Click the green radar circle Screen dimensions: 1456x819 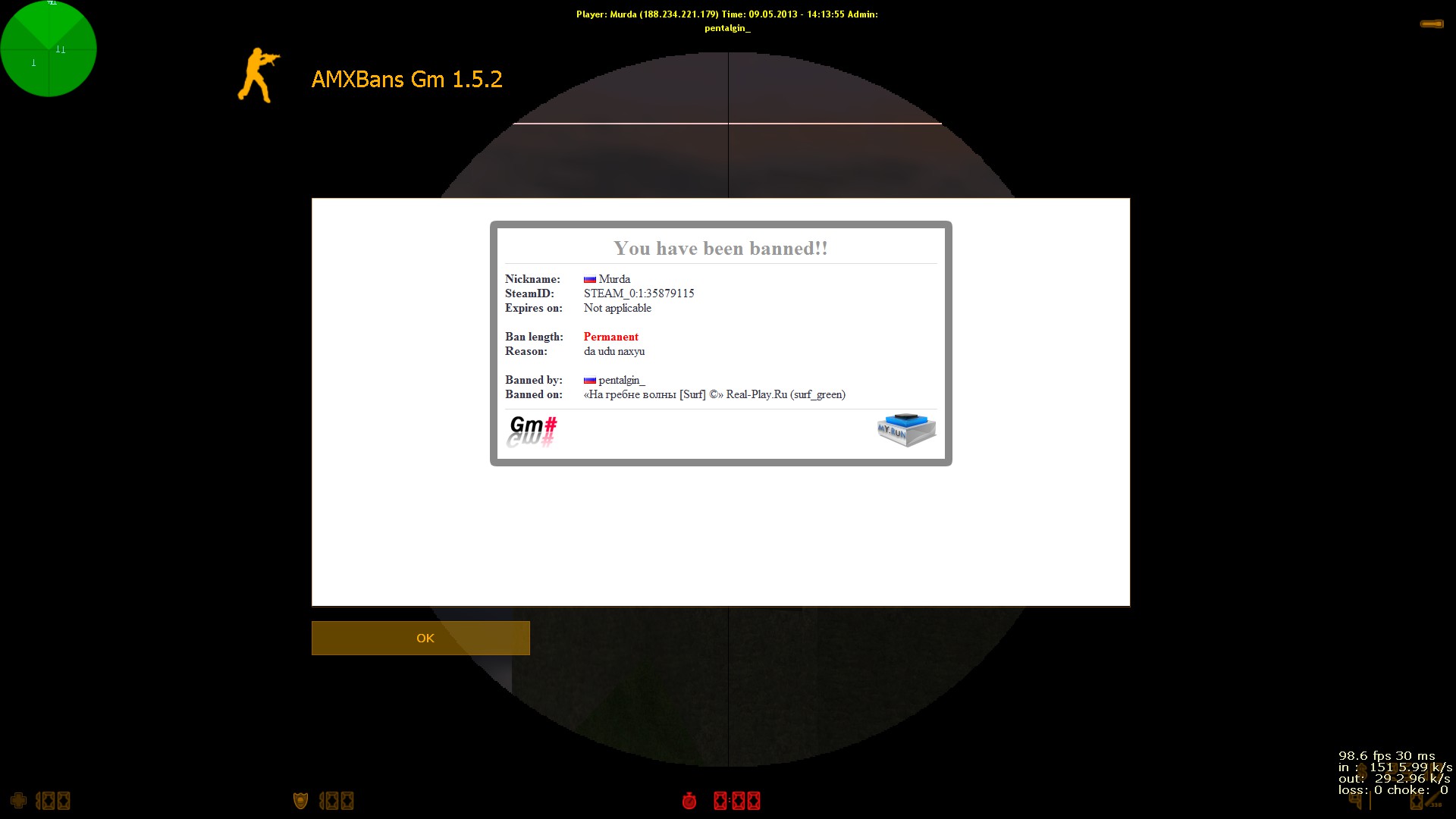(x=49, y=49)
